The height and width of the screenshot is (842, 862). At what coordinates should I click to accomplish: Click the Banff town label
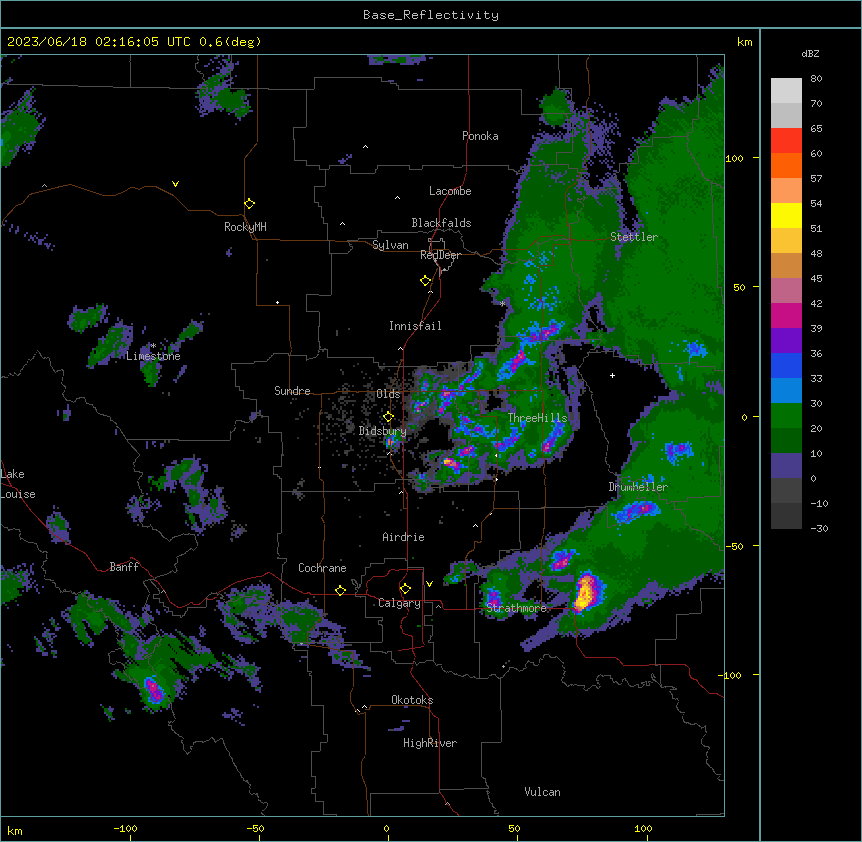tap(124, 567)
